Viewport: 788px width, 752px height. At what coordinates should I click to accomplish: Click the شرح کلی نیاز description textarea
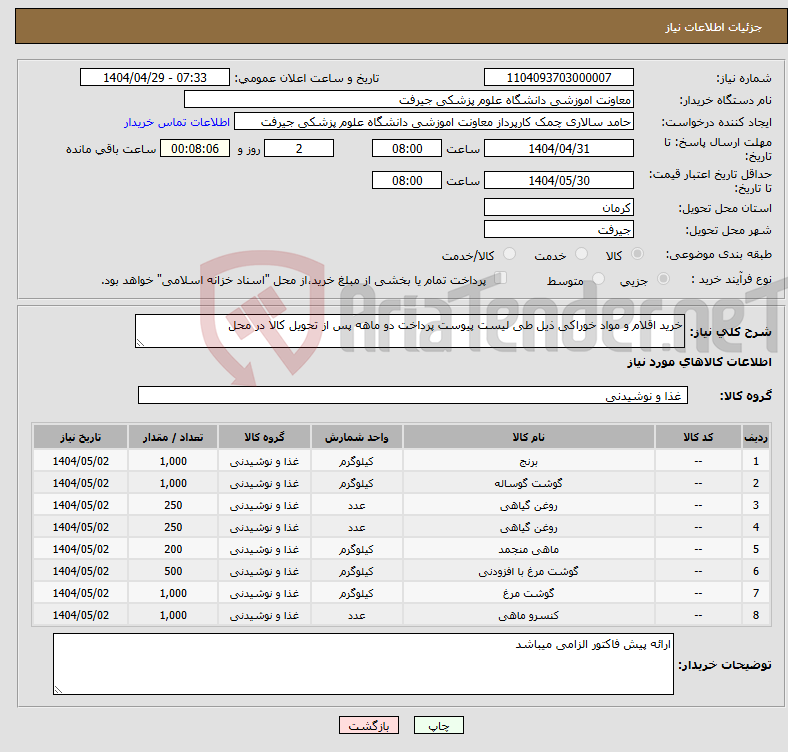[x=410, y=331]
